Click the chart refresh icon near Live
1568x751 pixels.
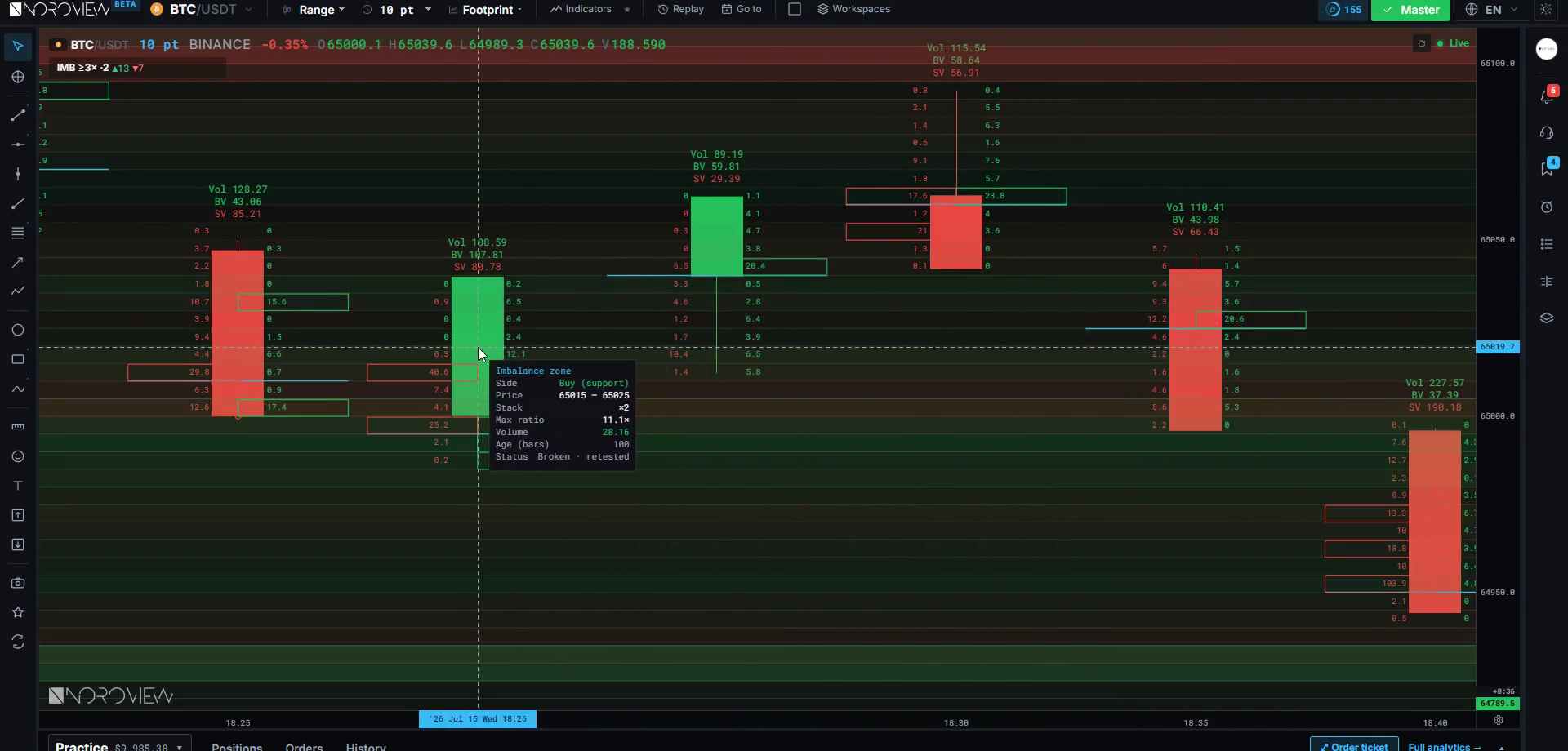(x=1422, y=44)
